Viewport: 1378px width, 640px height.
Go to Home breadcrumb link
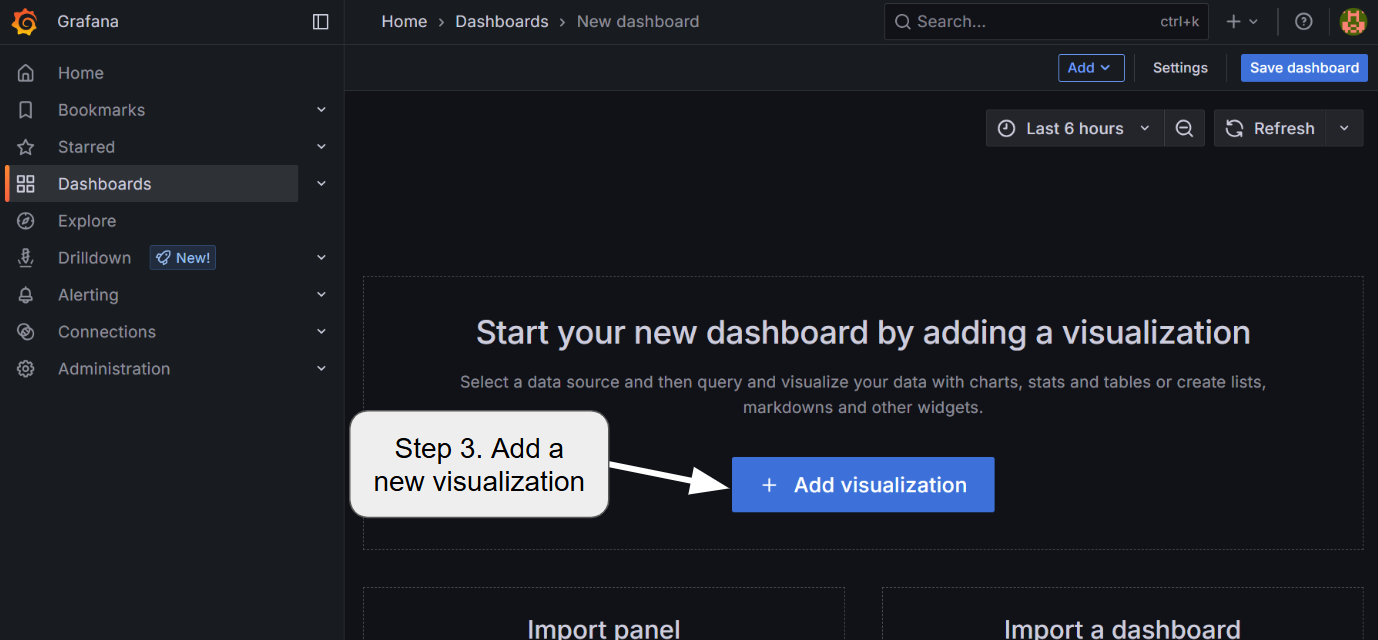[404, 21]
